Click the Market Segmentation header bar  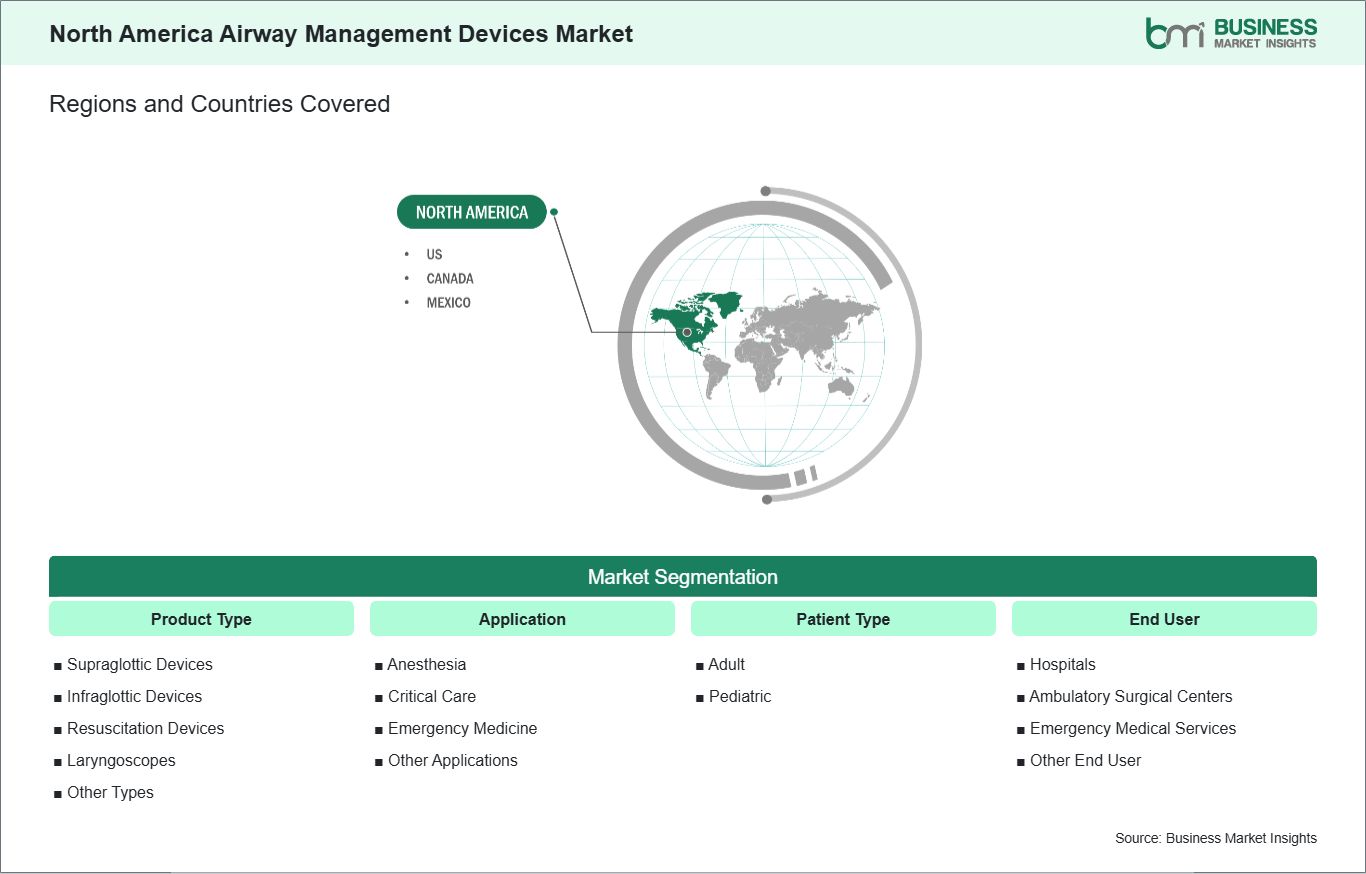pyautogui.click(x=683, y=577)
